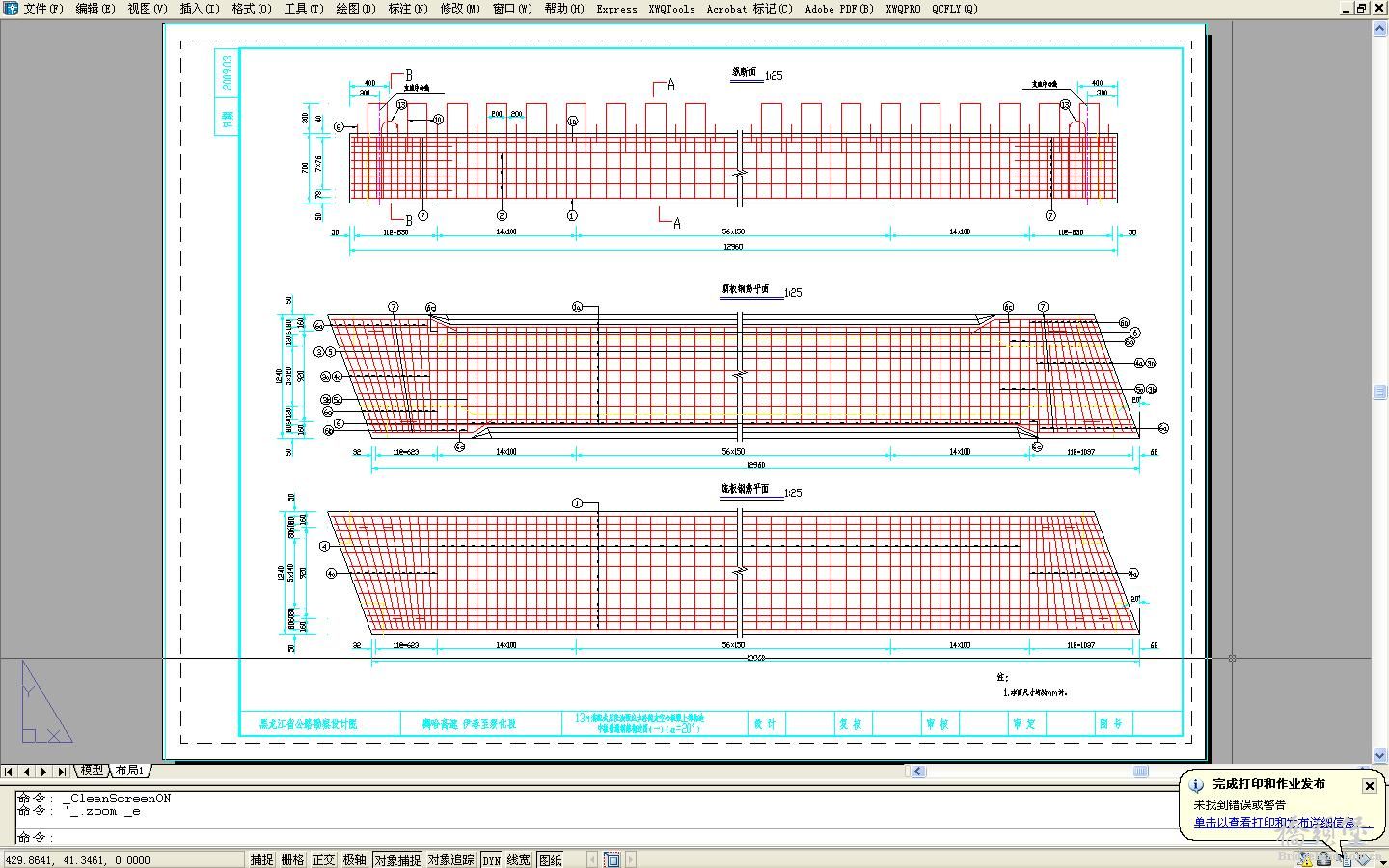Toggle 线宽 lineweight display
1389x868 pixels.
pos(519,859)
